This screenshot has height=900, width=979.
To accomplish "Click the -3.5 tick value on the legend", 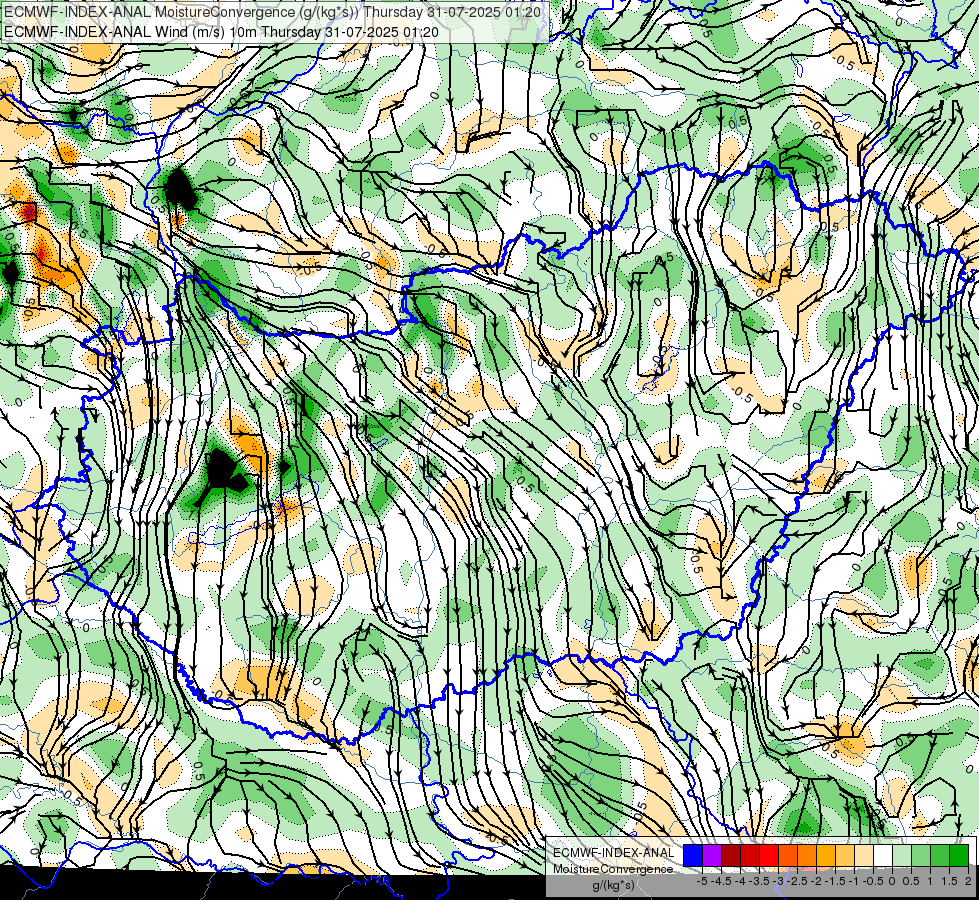I will 759,881.
